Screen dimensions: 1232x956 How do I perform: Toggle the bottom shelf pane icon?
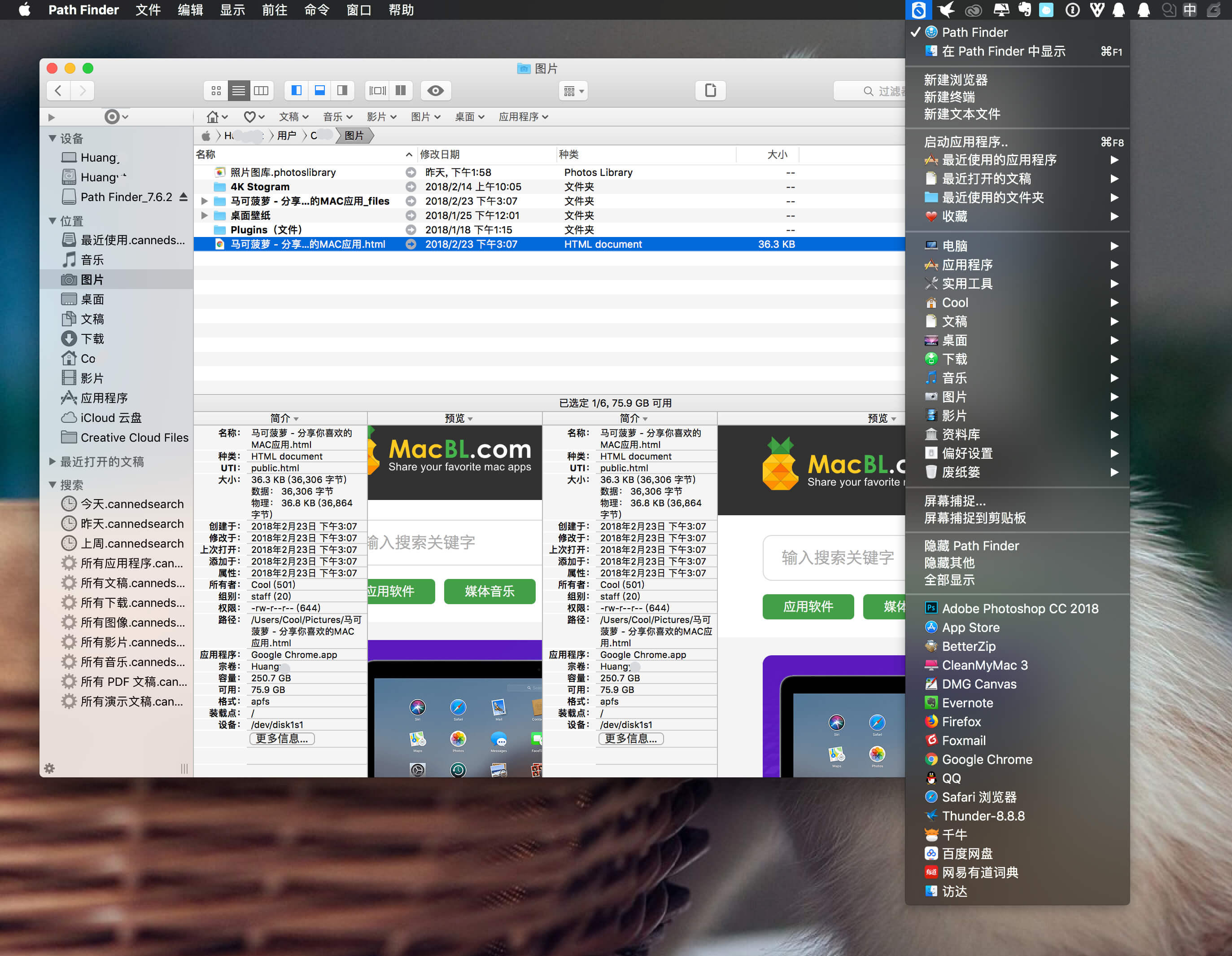pos(319,90)
